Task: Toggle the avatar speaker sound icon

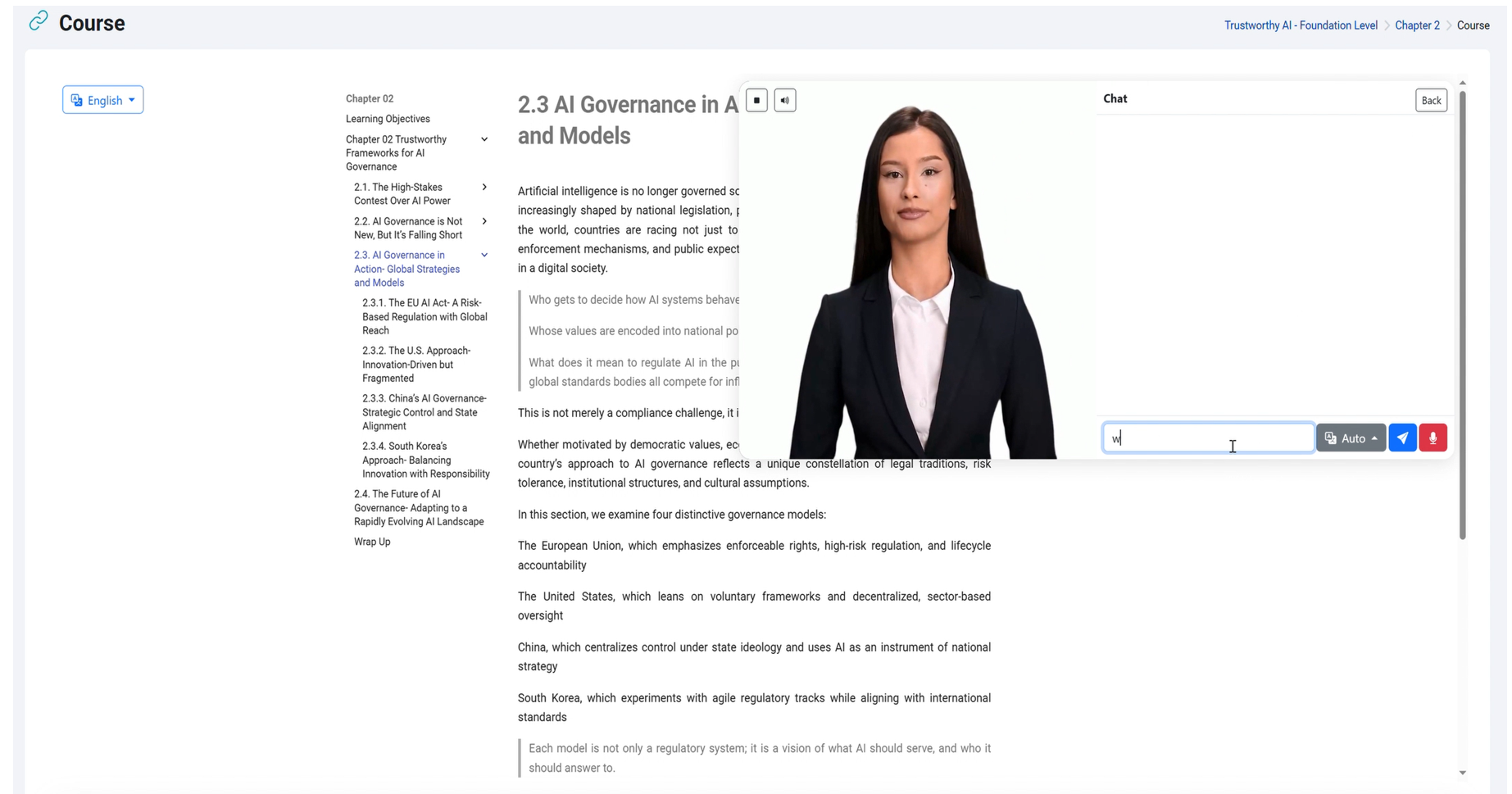Action: pyautogui.click(x=785, y=101)
